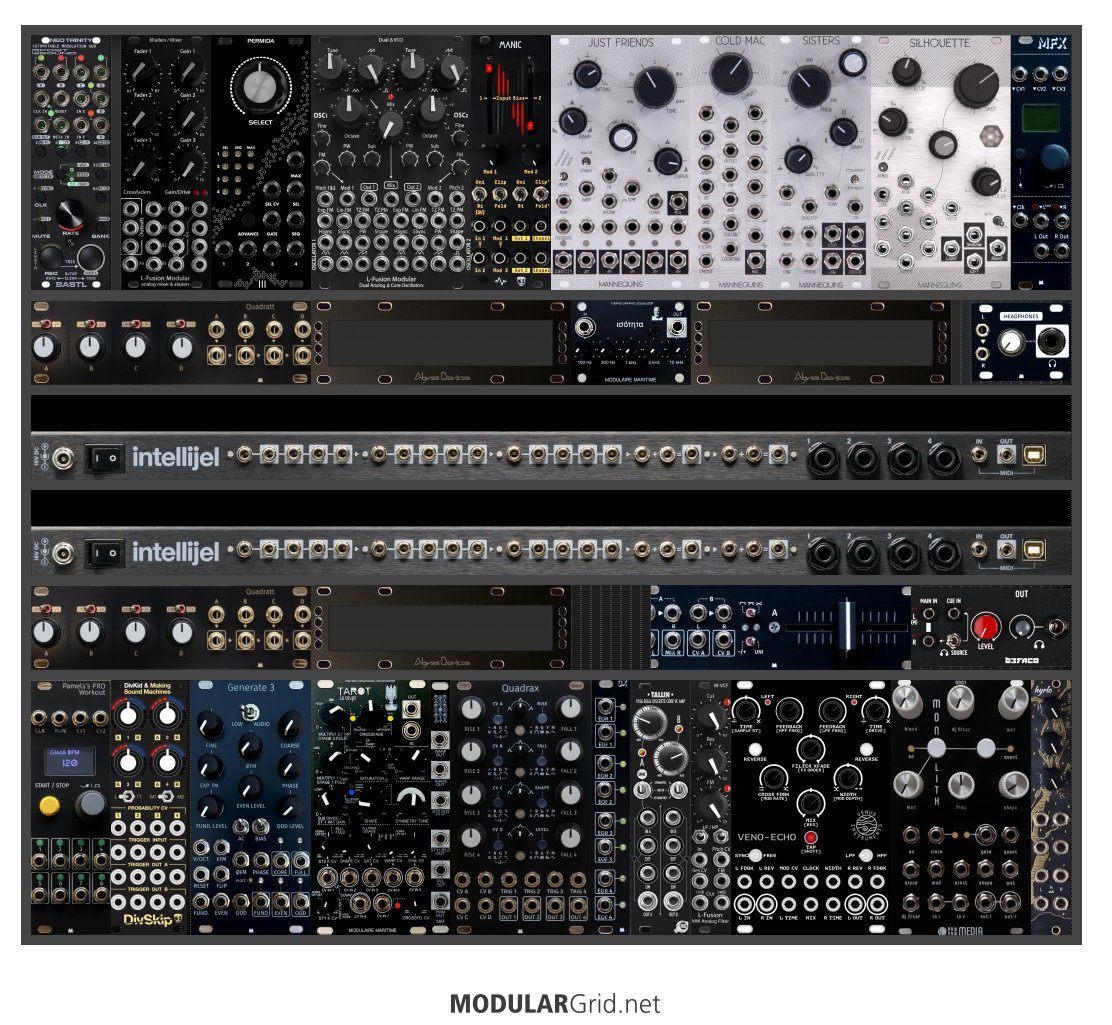Click the blue knob on the MFX module
The height and width of the screenshot is (1025, 1112).
click(x=1055, y=157)
